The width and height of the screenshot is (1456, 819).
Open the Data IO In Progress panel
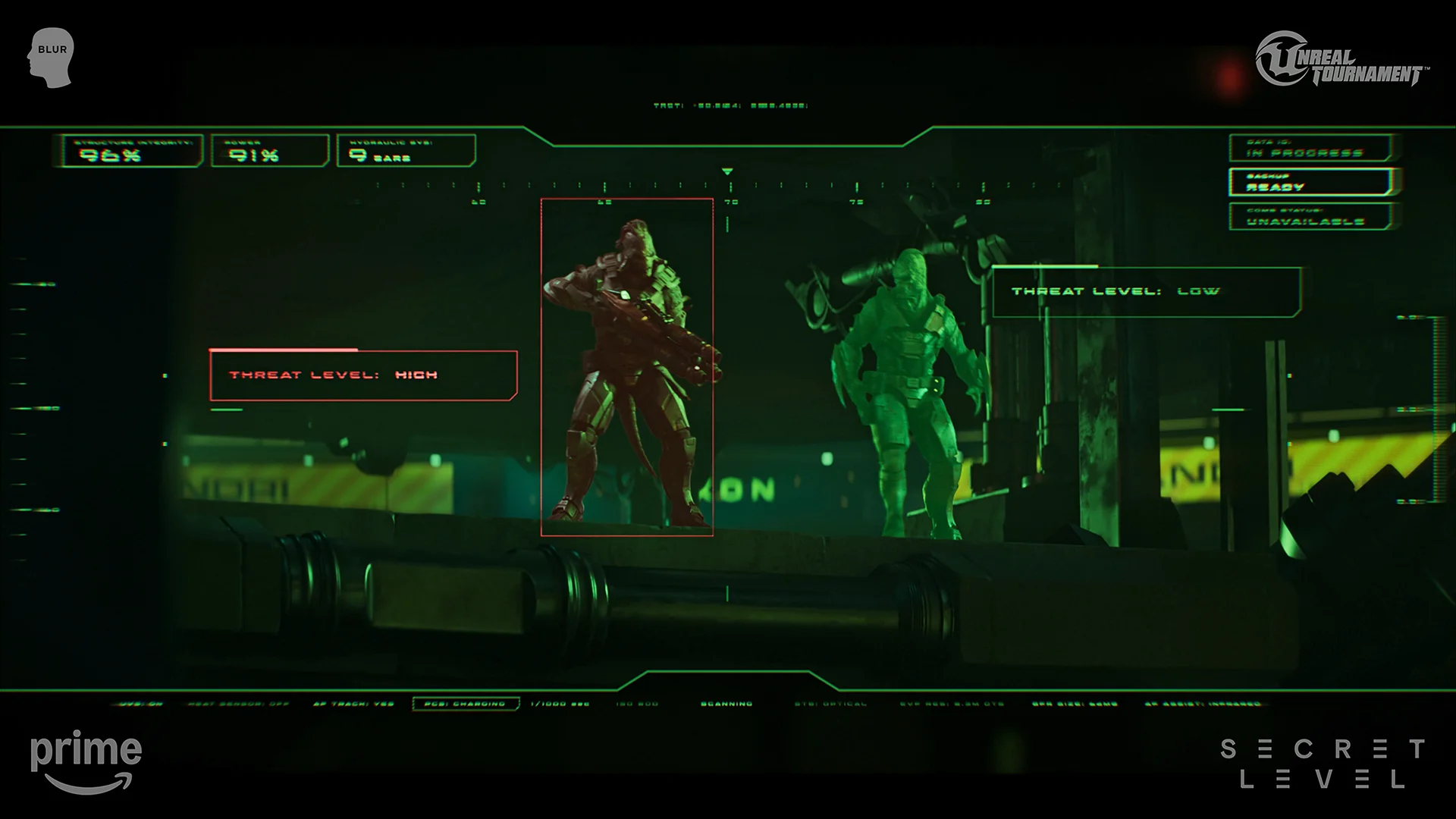[1310, 149]
